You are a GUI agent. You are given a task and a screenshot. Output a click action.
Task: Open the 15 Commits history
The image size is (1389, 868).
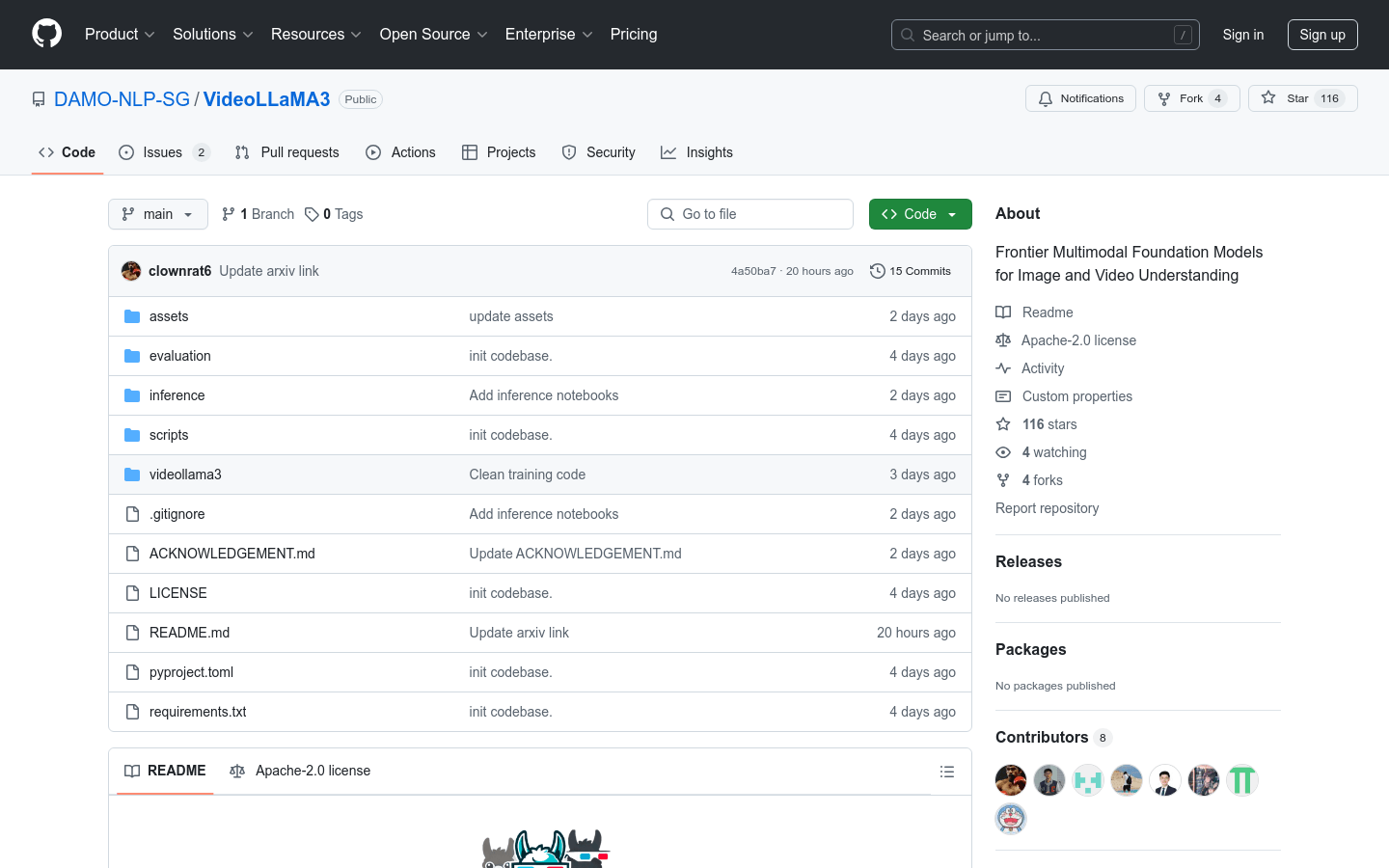pos(910,271)
